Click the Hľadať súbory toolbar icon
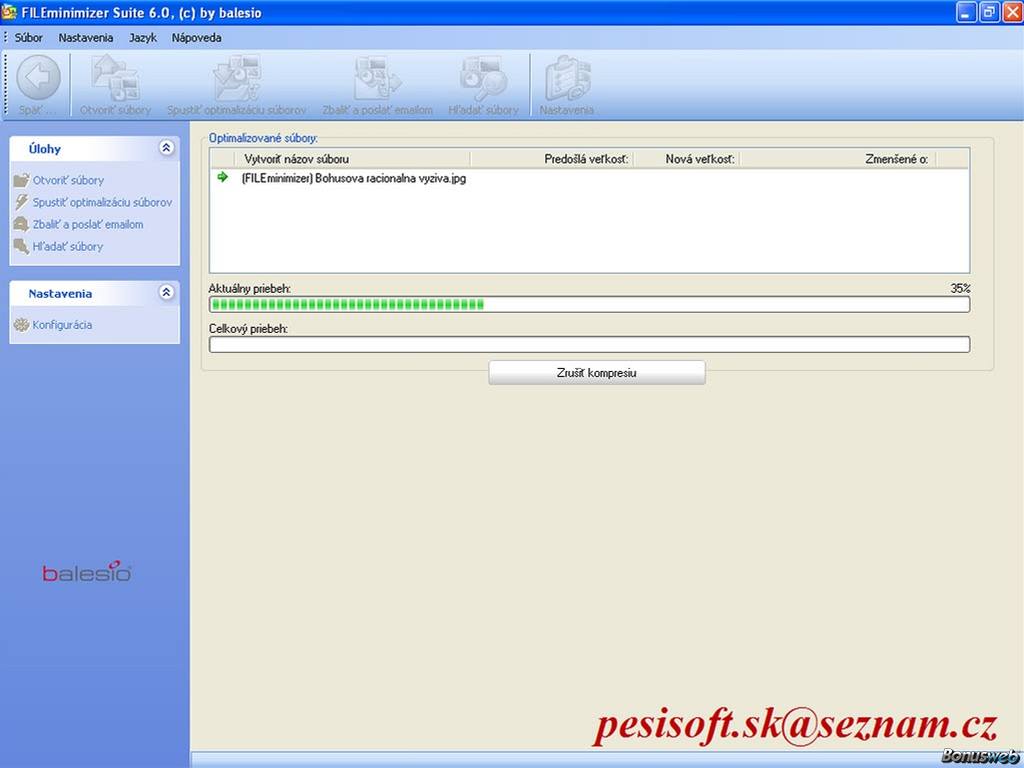 tap(483, 78)
